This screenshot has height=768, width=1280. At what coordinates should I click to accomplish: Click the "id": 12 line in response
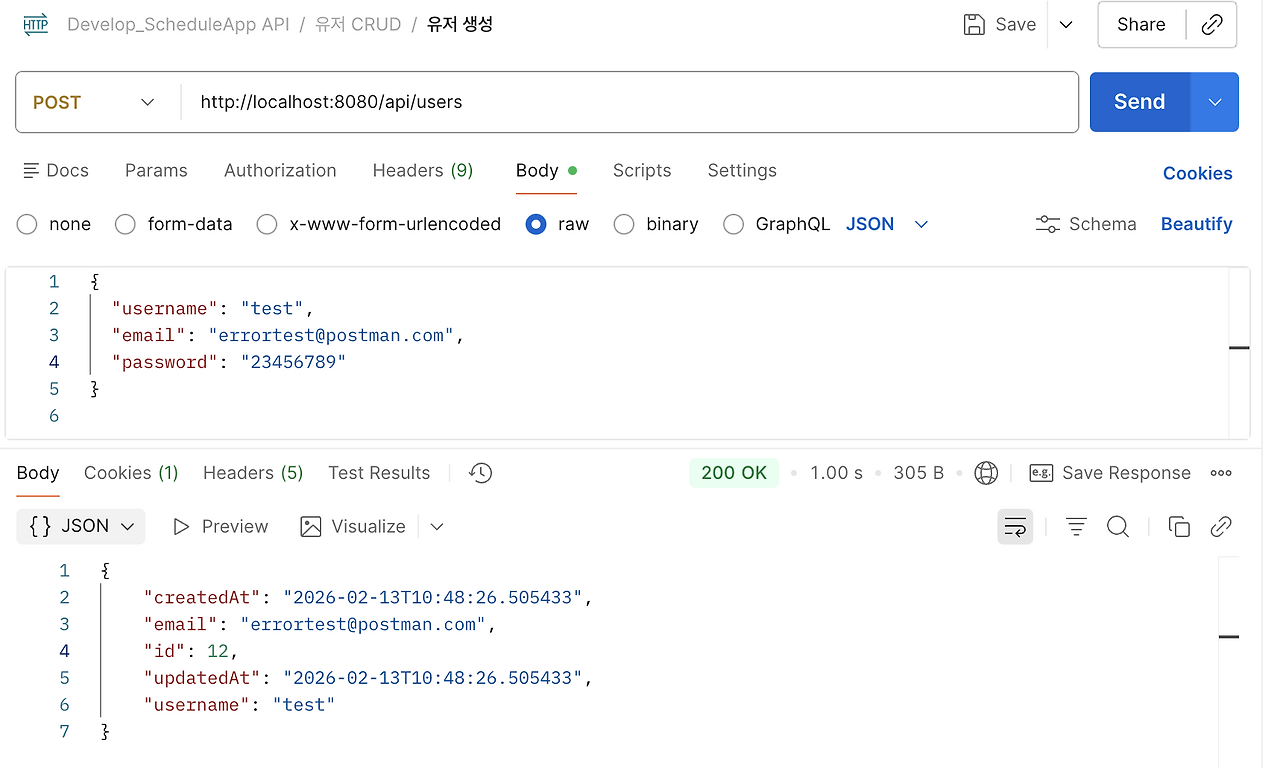tap(191, 651)
